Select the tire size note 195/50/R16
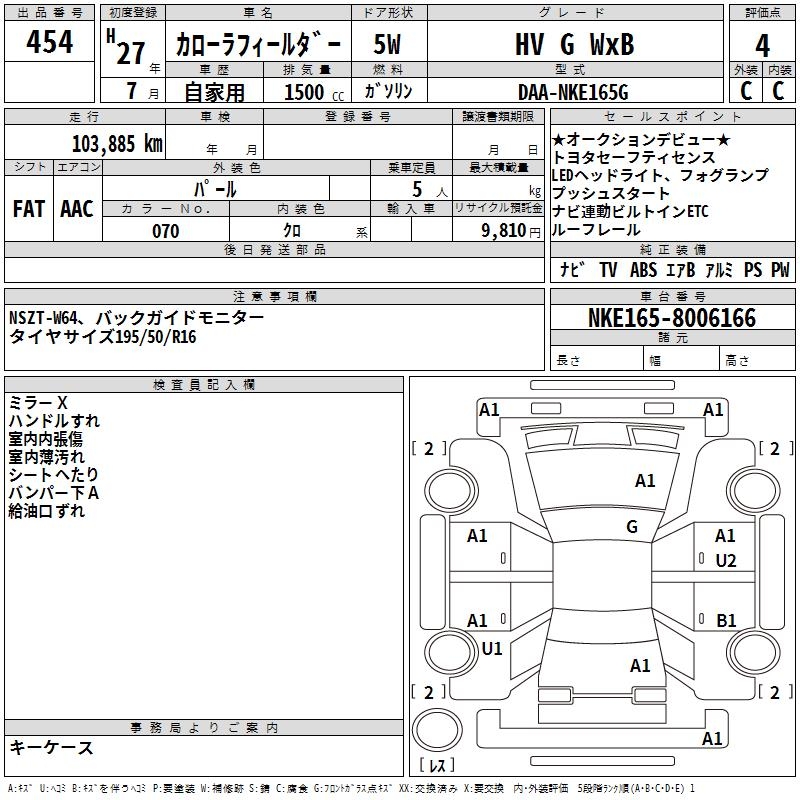This screenshot has width=800, height=800. coord(156,337)
